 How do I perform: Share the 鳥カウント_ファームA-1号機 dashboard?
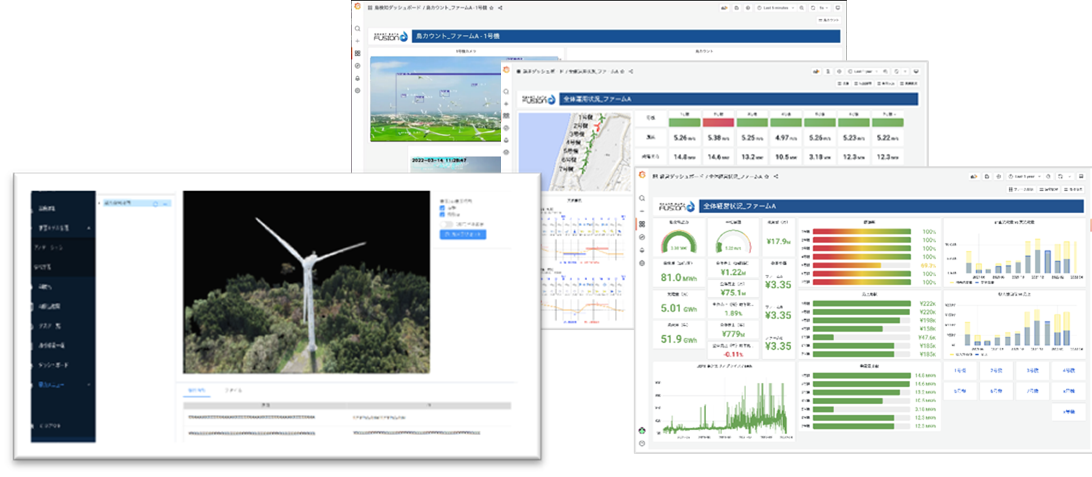pyautogui.click(x=501, y=7)
